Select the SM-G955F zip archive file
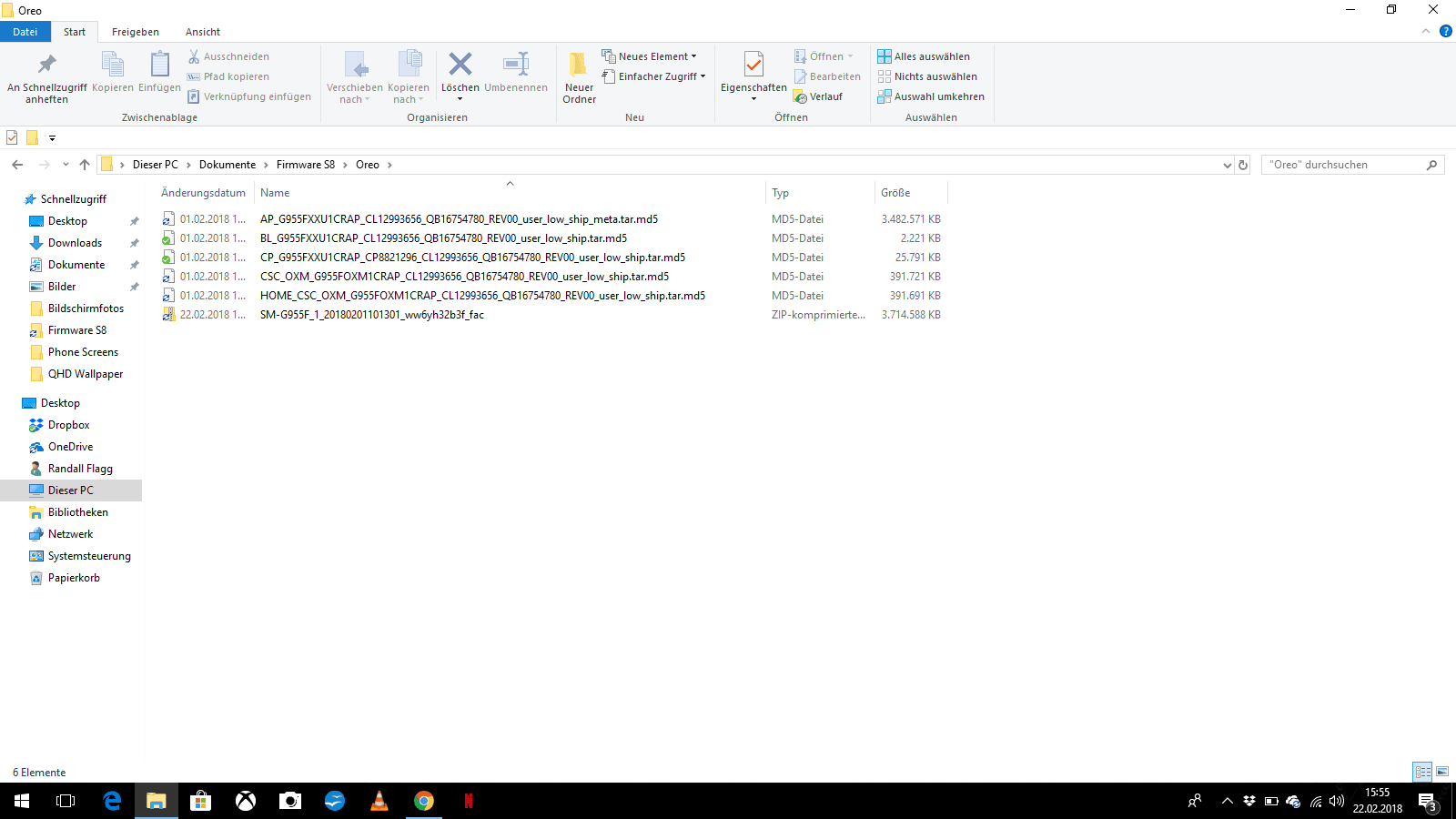This screenshot has height=819, width=1456. [x=372, y=315]
